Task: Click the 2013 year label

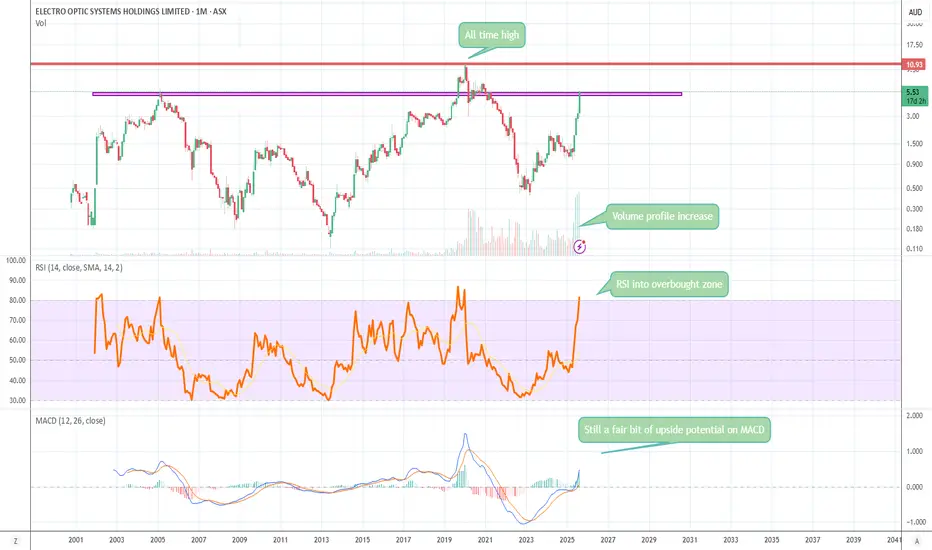Action: 321,540
